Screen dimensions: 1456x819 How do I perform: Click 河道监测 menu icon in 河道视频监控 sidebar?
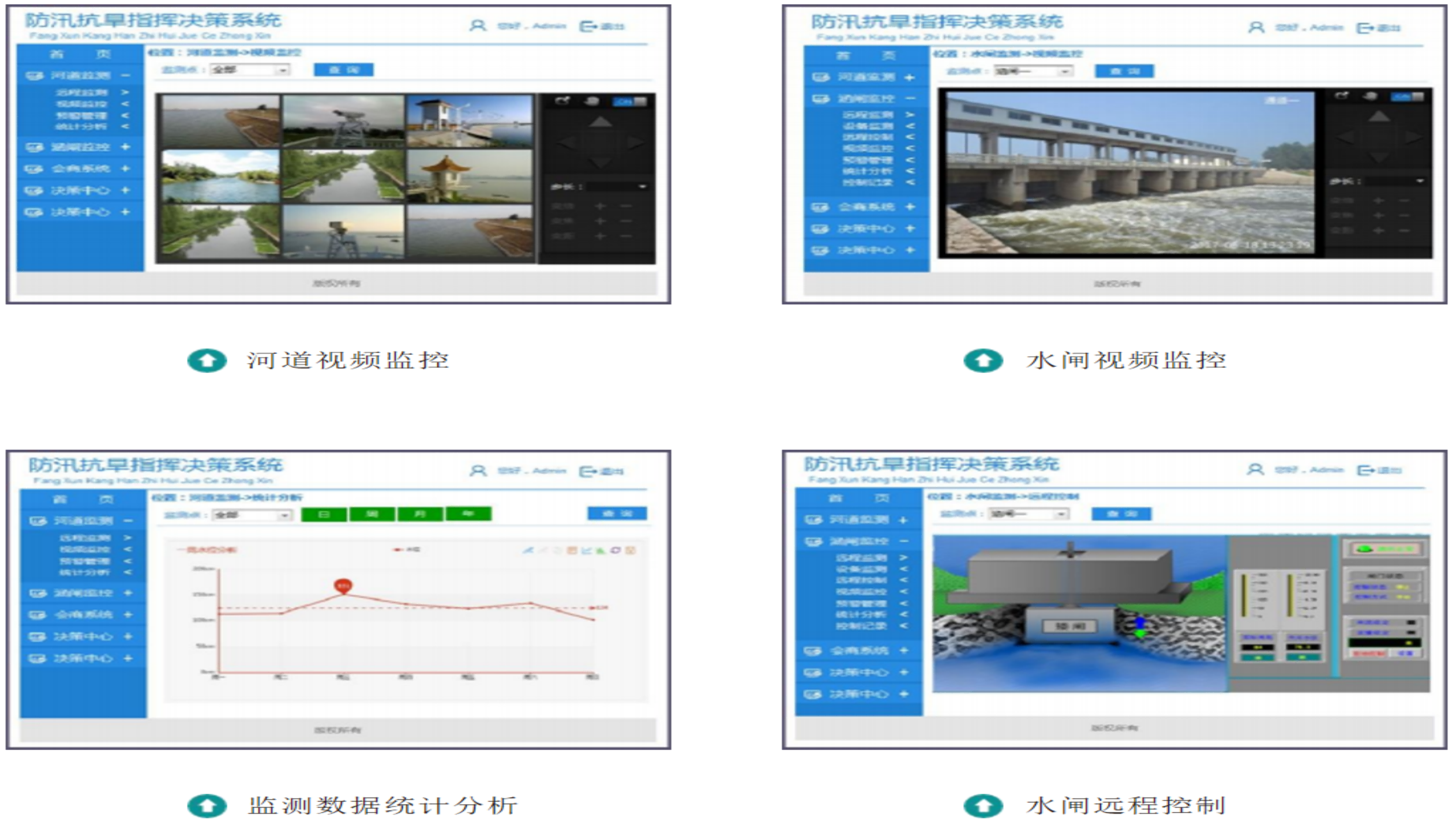tap(34, 75)
